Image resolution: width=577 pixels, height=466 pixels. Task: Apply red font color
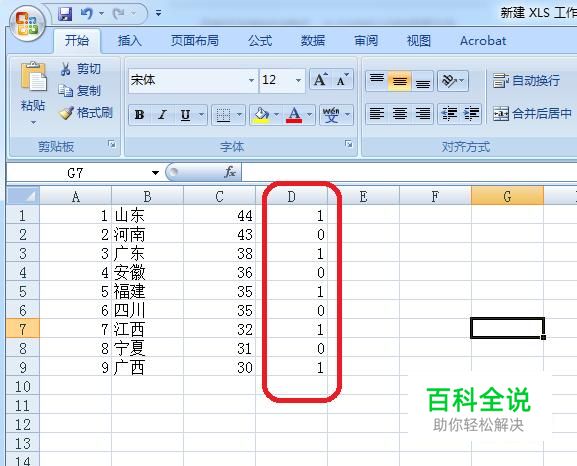point(294,115)
